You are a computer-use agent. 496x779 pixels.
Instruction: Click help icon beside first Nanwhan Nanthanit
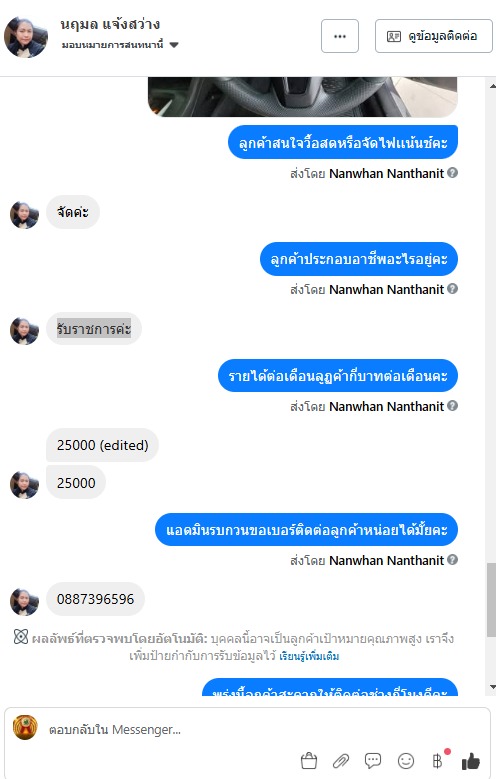pyautogui.click(x=452, y=172)
